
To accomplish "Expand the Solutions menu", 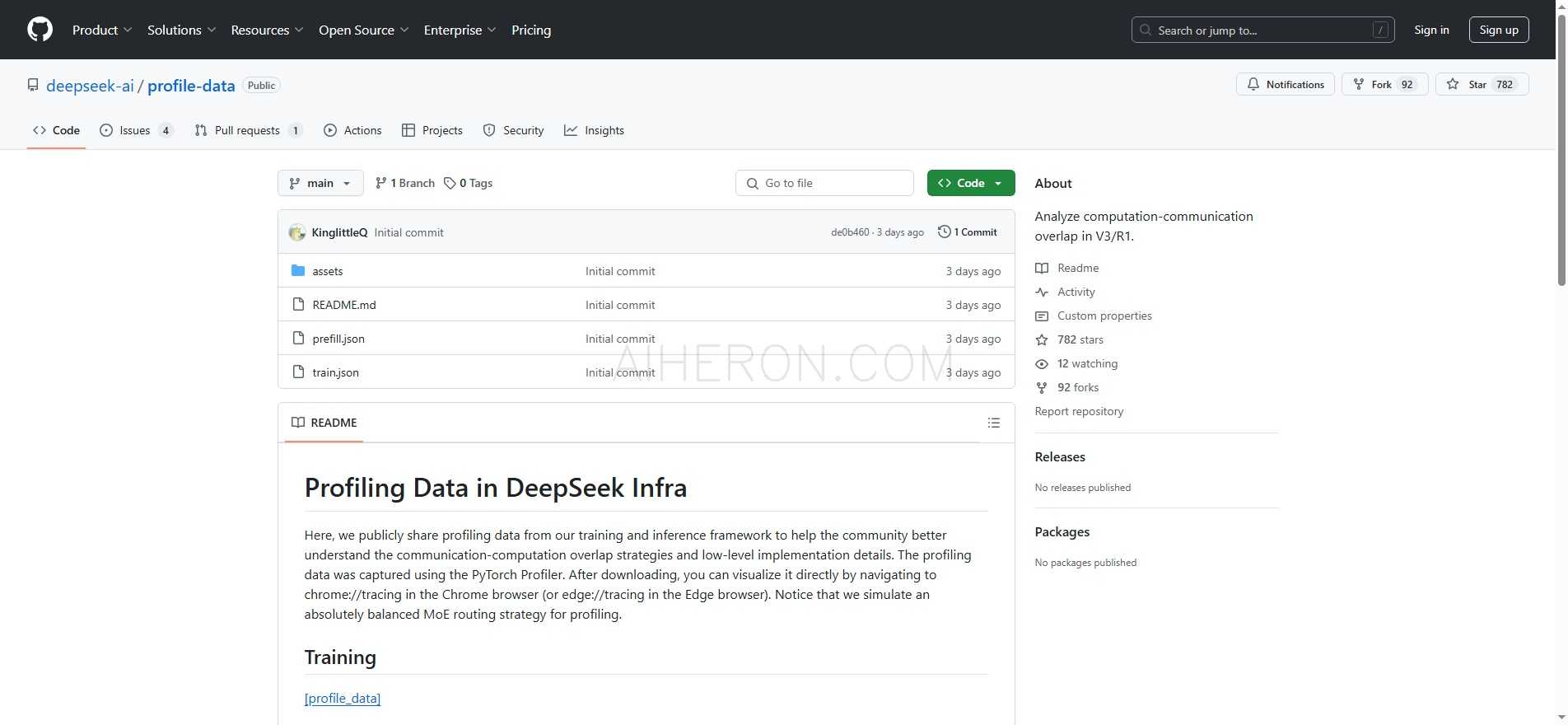I will coord(182,30).
